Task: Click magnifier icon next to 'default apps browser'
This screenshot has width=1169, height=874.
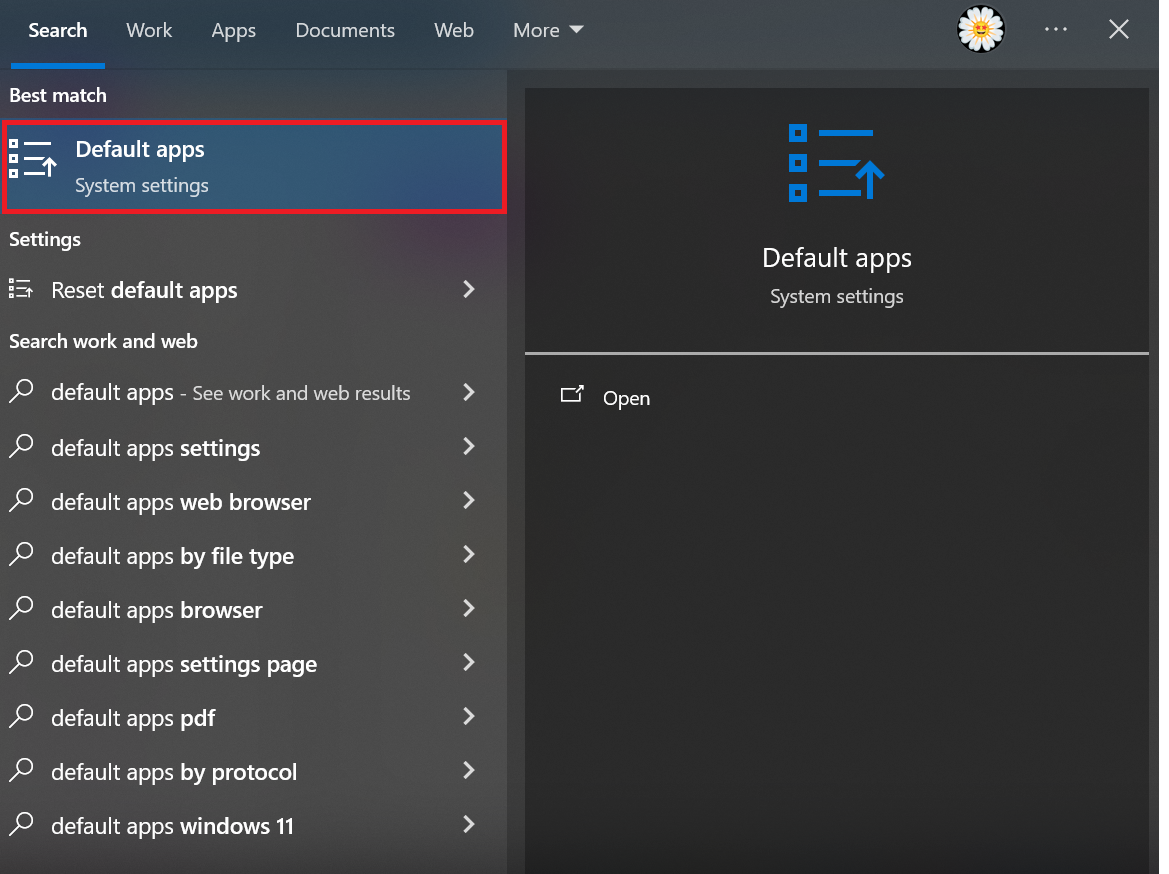Action: [21, 608]
